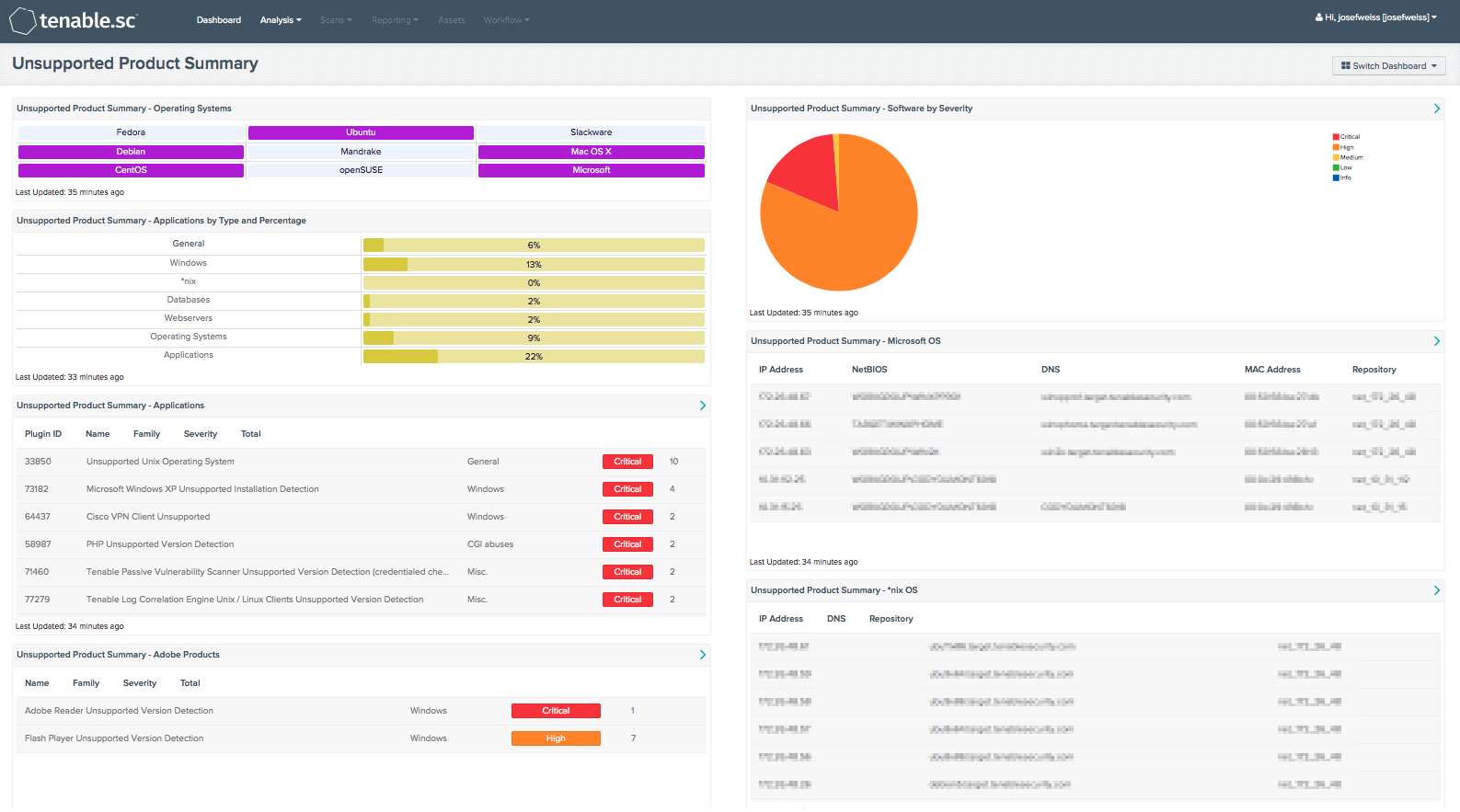The width and height of the screenshot is (1460, 812).
Task: Go to the Assets page
Action: (x=452, y=20)
